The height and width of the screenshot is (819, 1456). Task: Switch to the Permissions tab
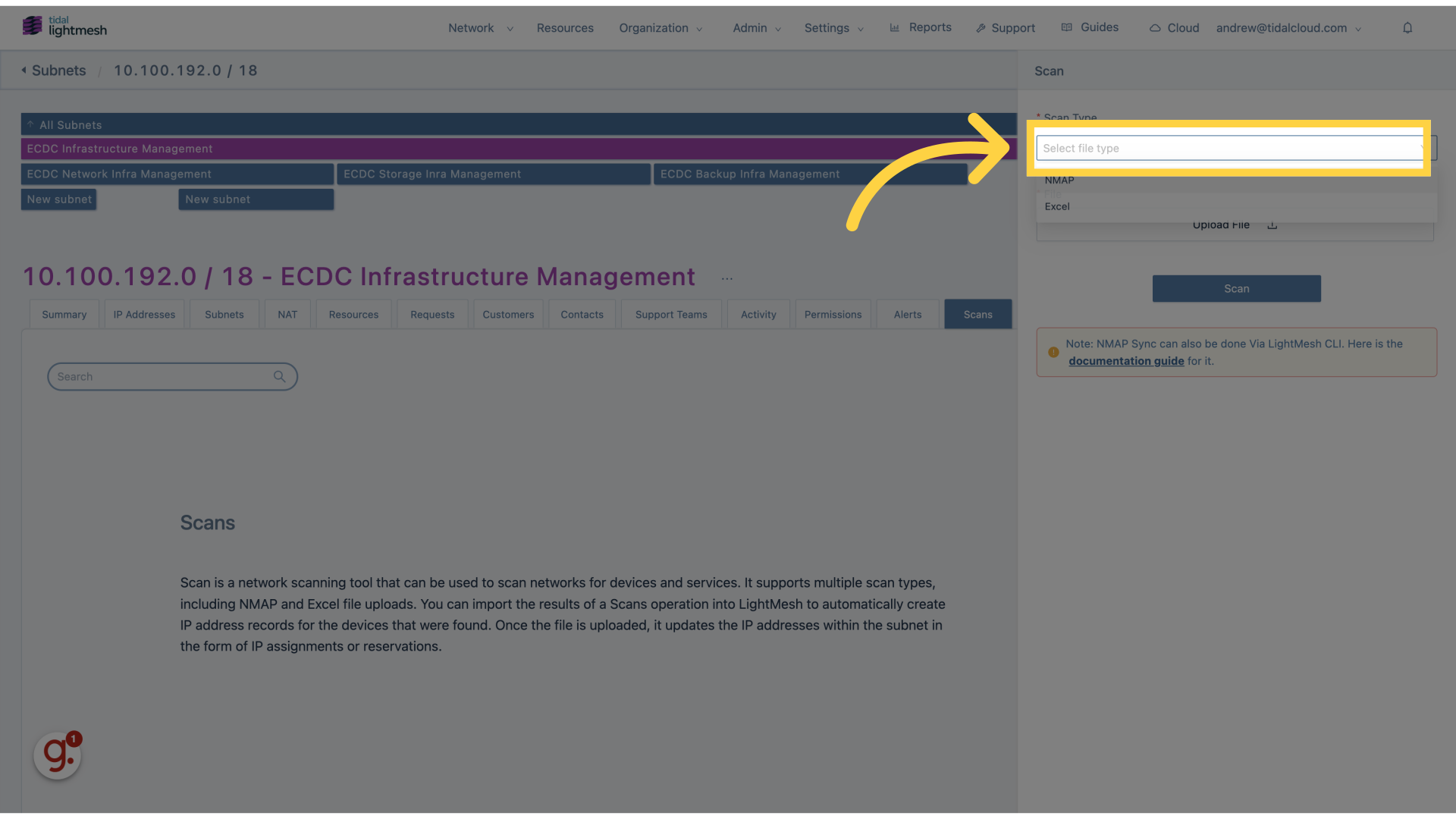[833, 315]
